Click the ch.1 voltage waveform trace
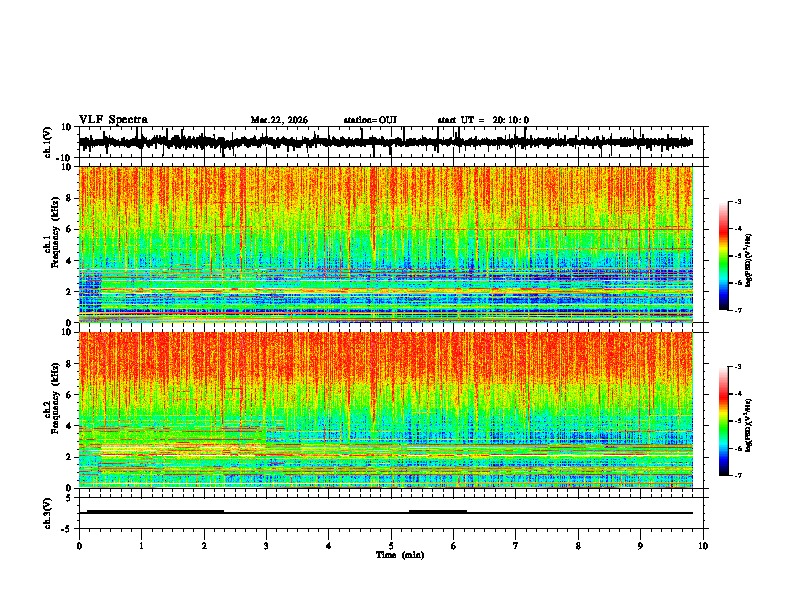The image size is (792, 612). (x=385, y=142)
